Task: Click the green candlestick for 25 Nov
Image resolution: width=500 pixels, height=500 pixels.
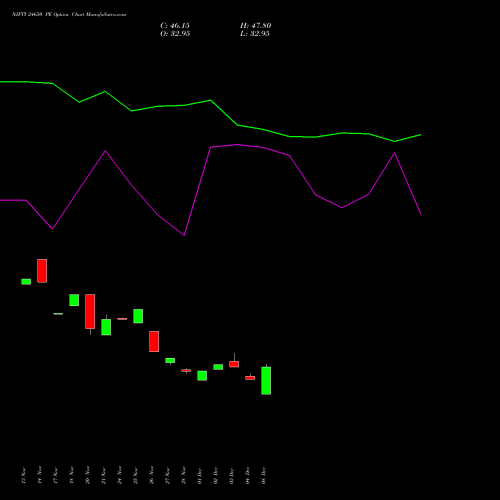Action: pos(138,316)
